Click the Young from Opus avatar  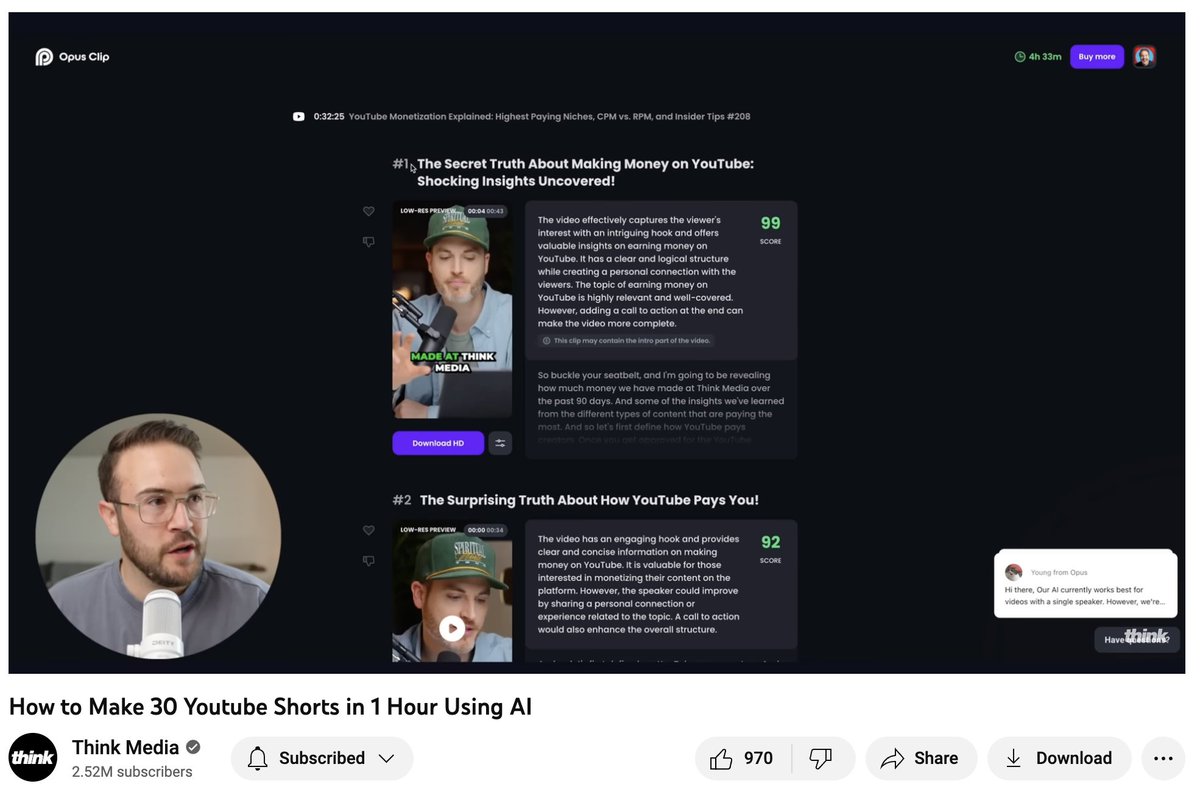1014,572
